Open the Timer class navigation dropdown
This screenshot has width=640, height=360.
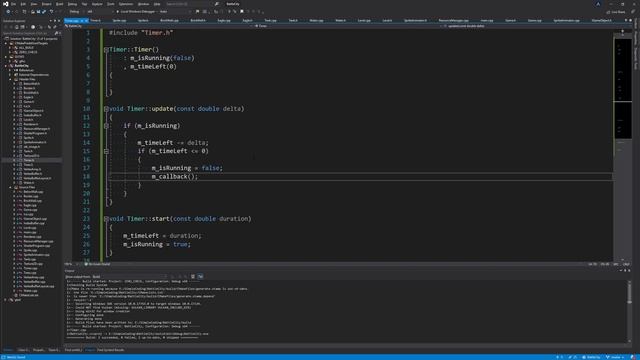coord(348,26)
